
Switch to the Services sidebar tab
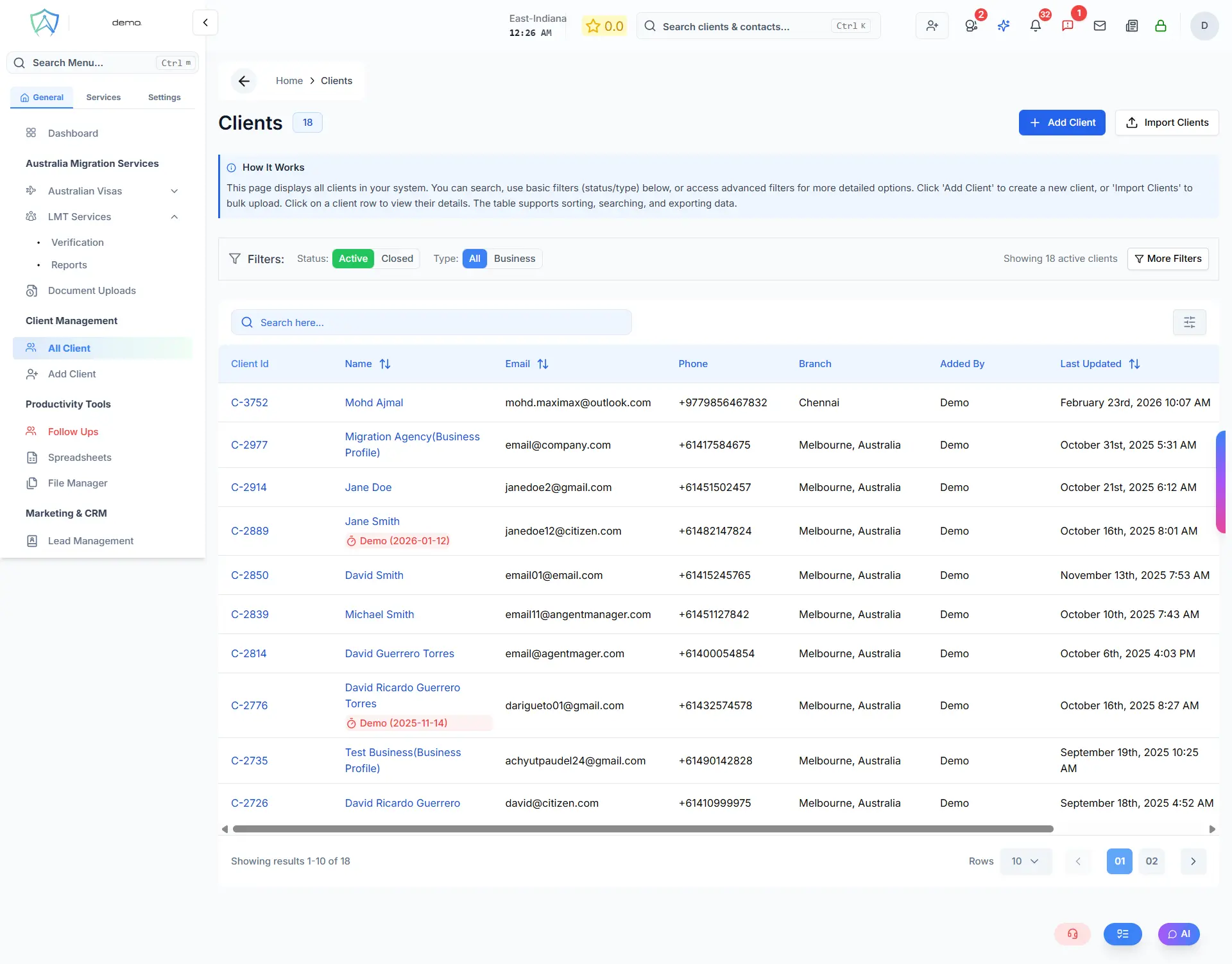[x=103, y=98]
